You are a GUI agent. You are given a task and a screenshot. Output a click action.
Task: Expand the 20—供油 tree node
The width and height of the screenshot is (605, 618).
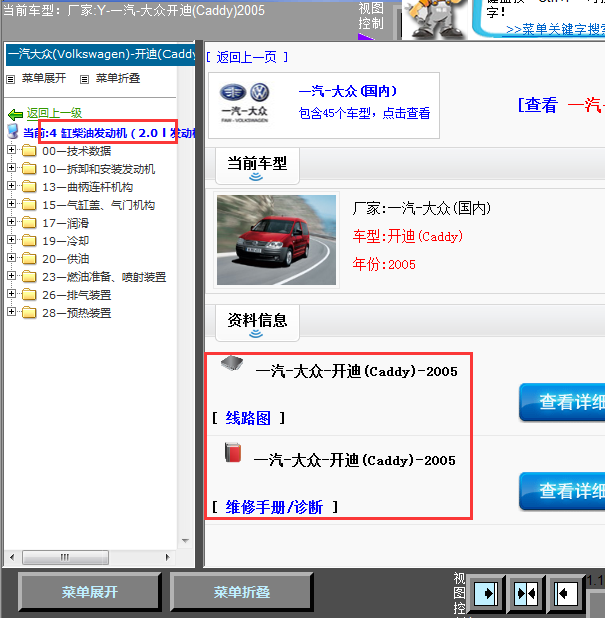[11, 257]
